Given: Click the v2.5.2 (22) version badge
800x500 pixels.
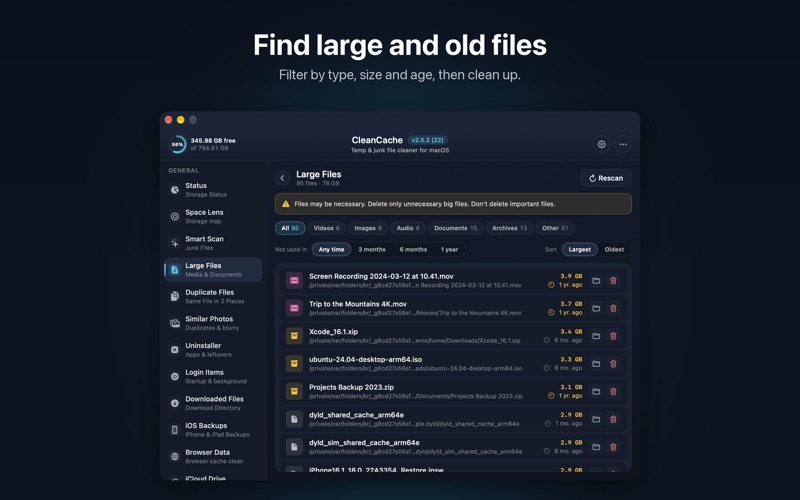Looking at the screenshot, I should [428, 140].
